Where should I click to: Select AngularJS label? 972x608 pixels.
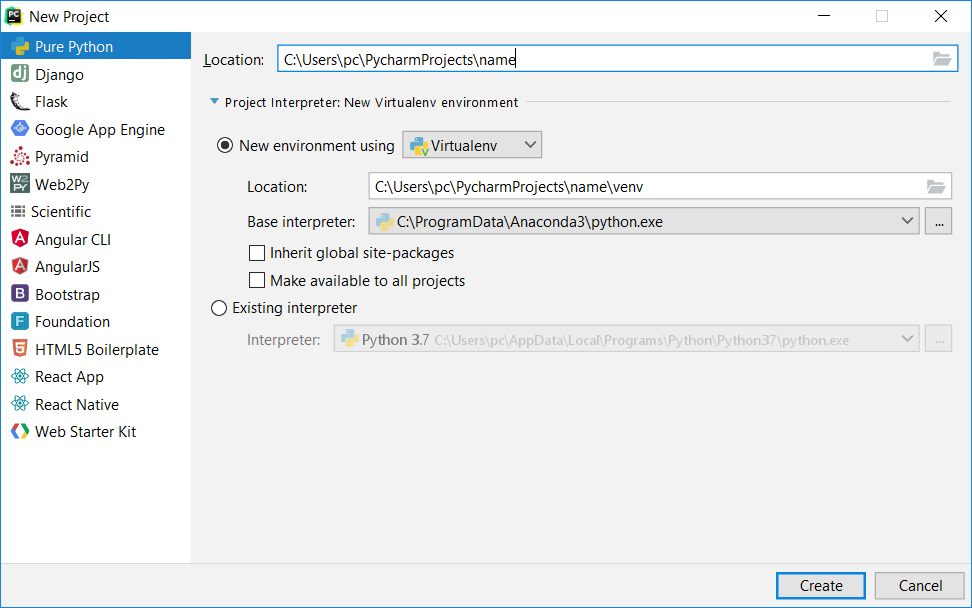click(x=68, y=267)
